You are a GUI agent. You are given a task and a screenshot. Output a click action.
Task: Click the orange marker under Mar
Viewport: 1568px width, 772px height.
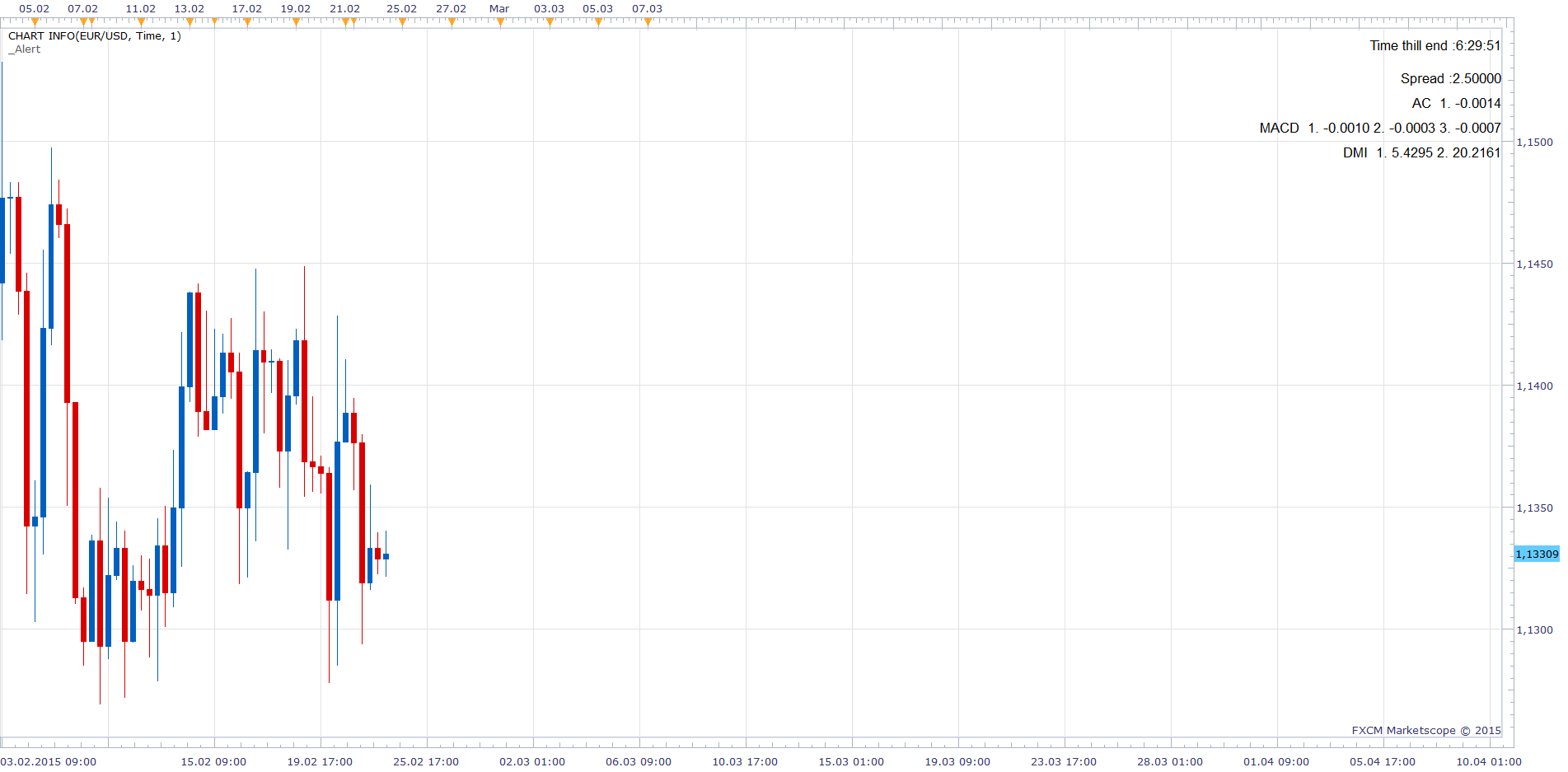pos(500,22)
